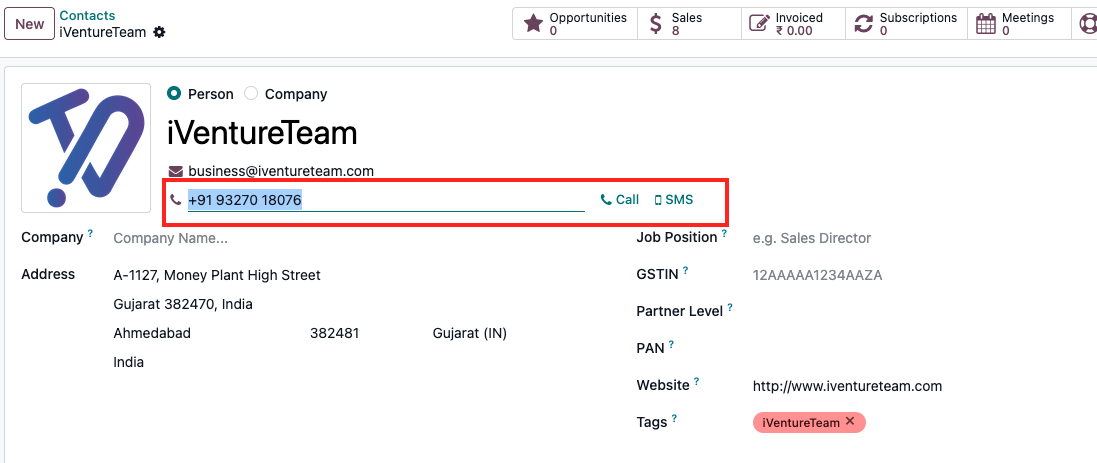Open Invoiced pencil stat button
This screenshot has width=1097, height=463.
[x=793, y=24]
